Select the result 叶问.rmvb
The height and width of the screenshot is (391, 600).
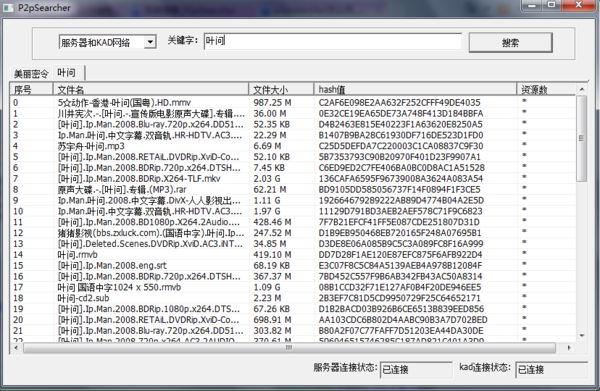coord(293,254)
